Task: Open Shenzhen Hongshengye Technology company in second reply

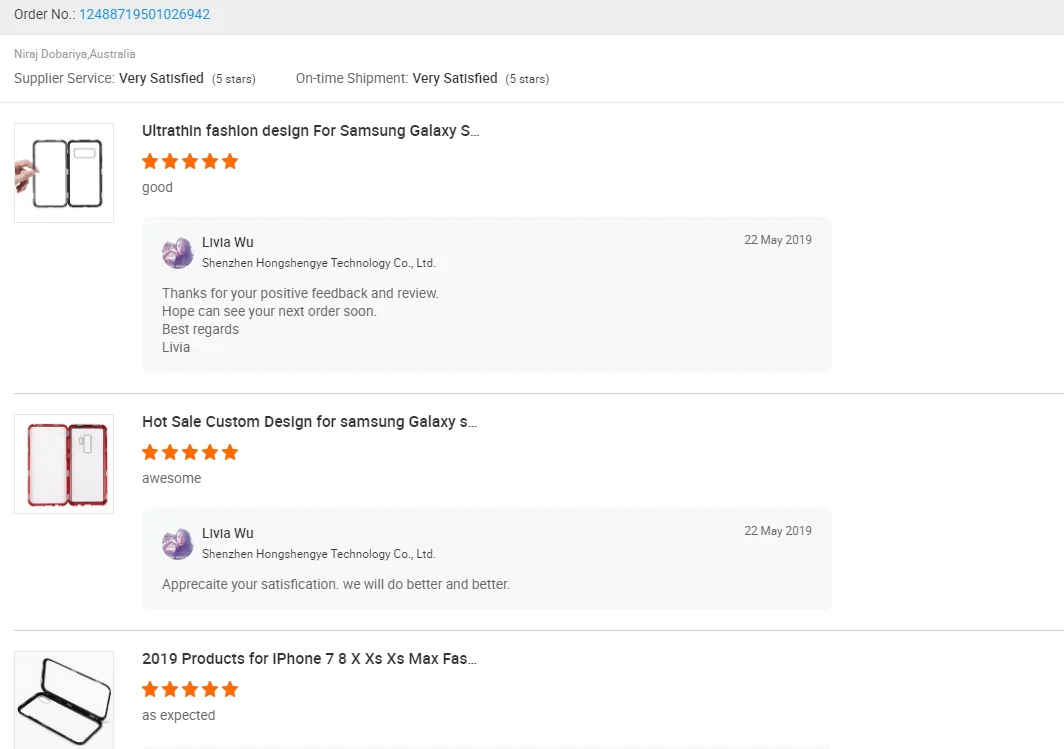Action: (x=318, y=554)
